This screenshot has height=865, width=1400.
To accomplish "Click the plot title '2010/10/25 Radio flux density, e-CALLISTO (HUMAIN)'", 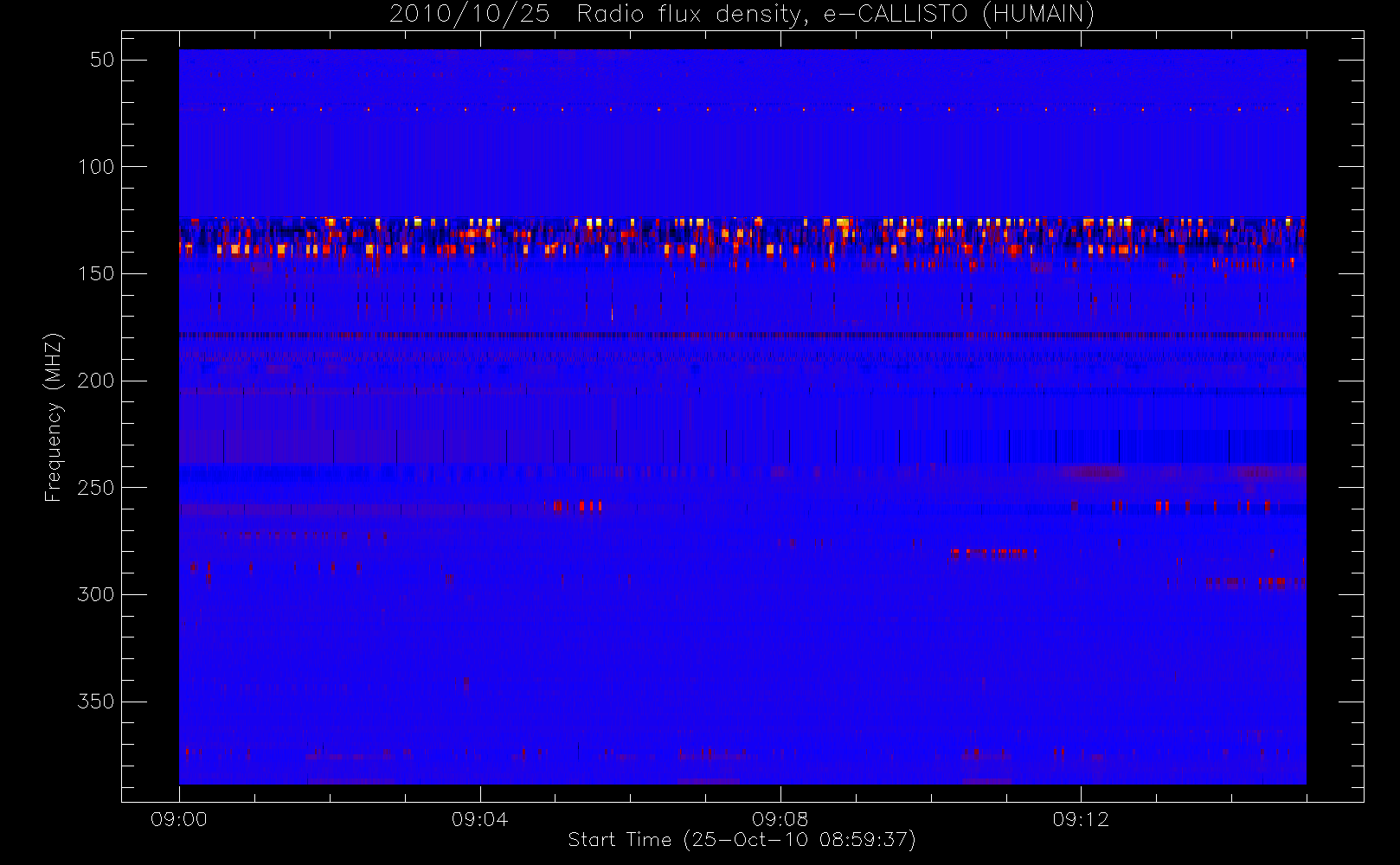I will click(x=742, y=15).
